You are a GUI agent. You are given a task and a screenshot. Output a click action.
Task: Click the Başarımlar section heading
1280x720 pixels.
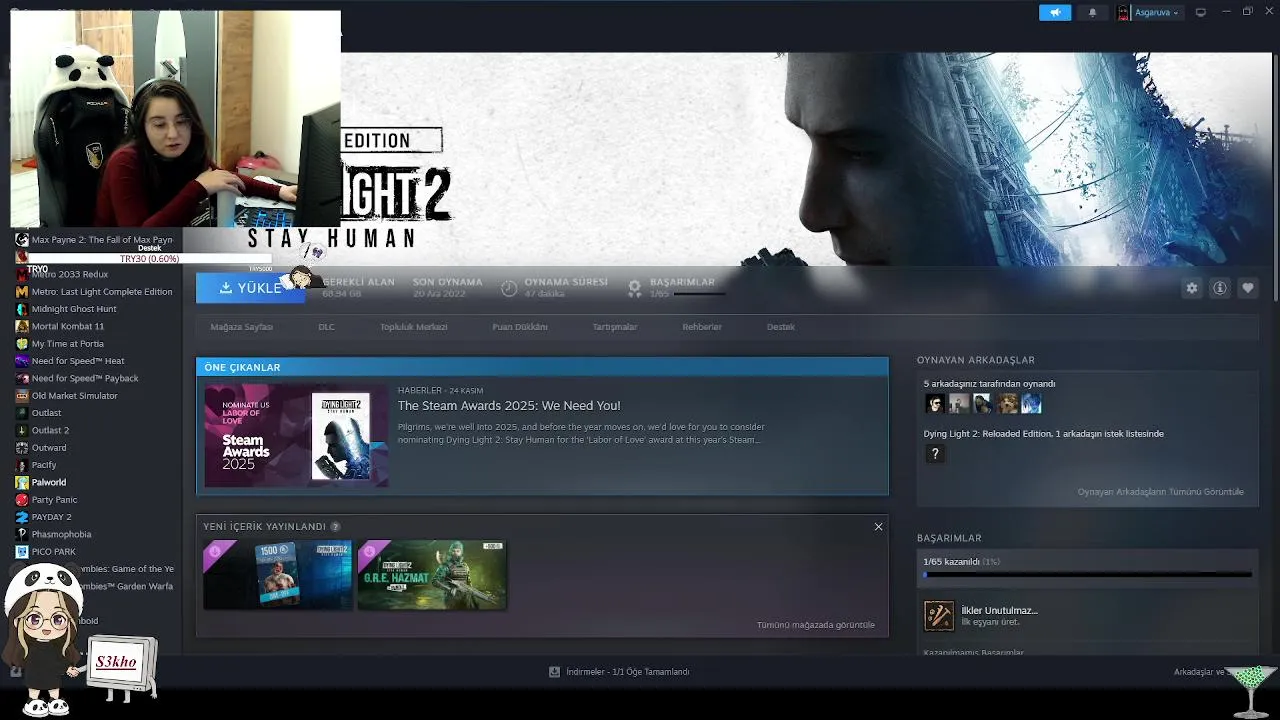(x=949, y=538)
